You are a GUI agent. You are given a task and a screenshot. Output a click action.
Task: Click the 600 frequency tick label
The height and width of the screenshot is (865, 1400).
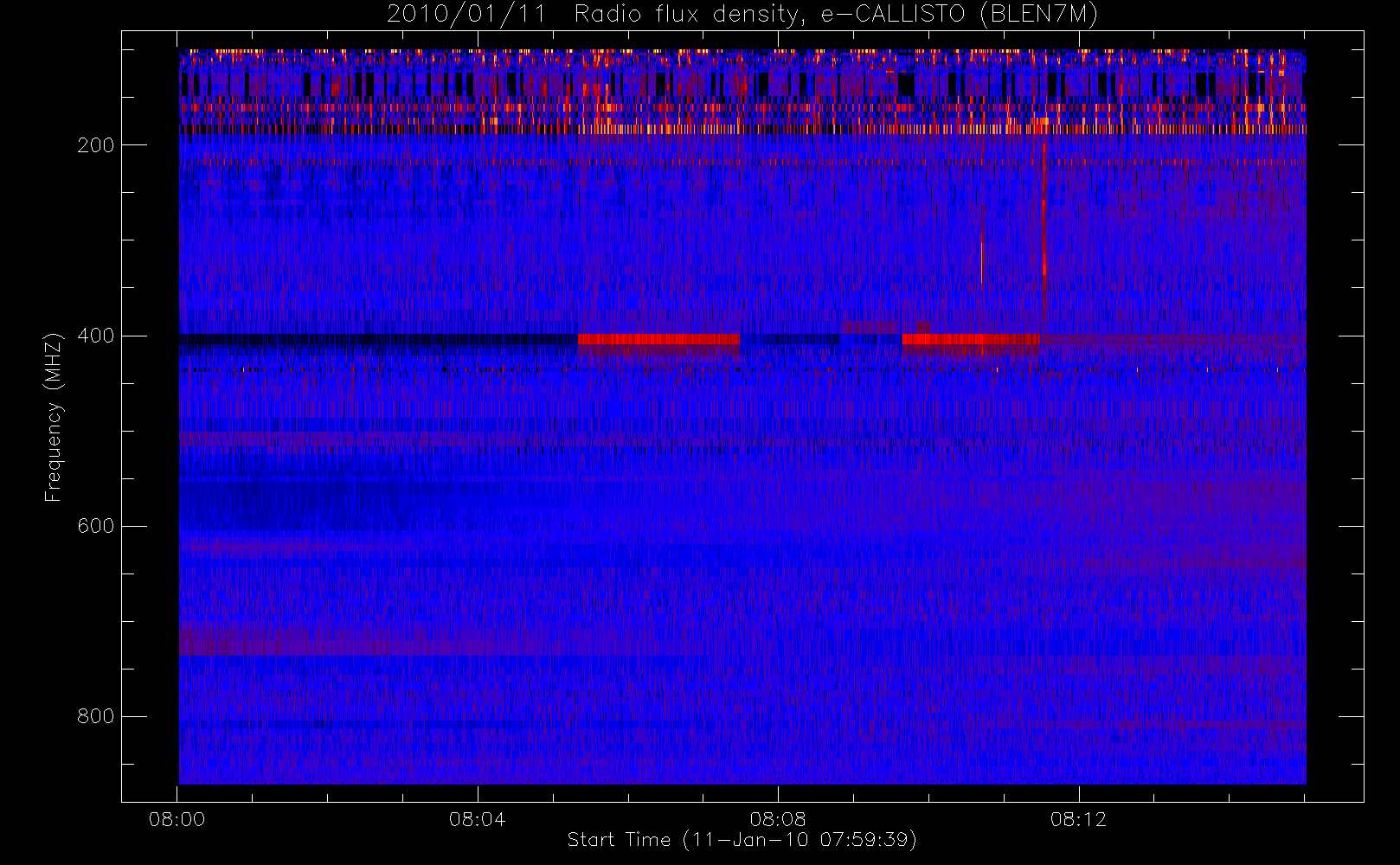click(95, 526)
